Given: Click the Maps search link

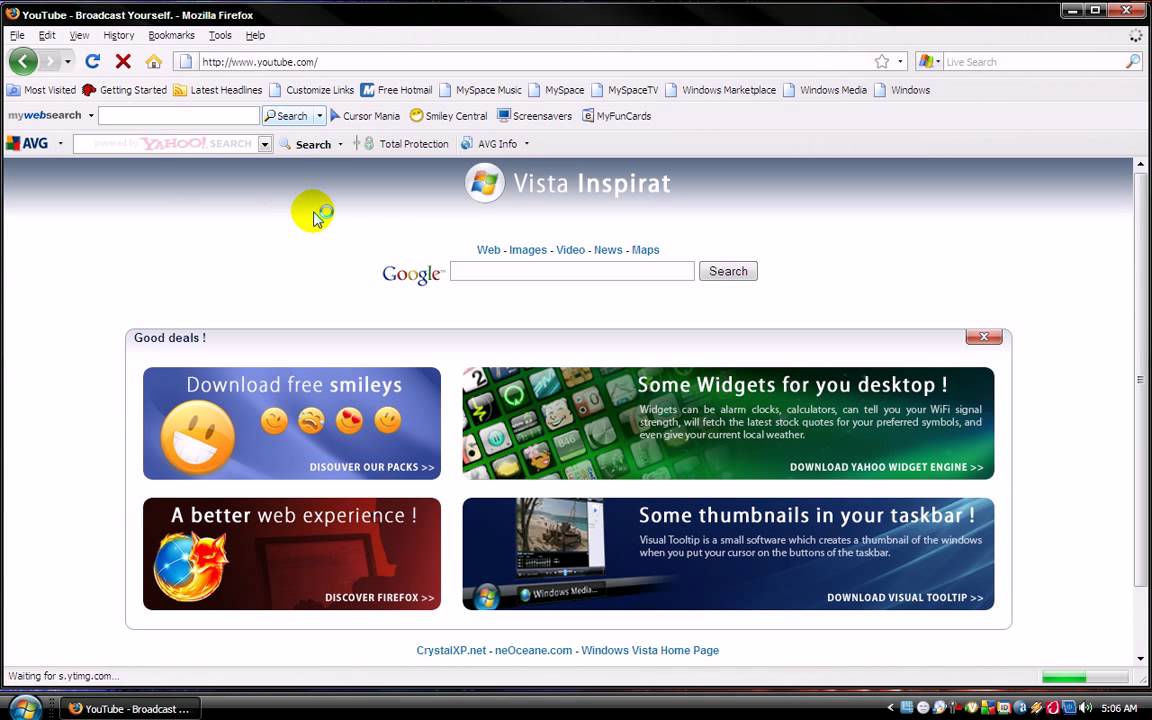Looking at the screenshot, I should [x=646, y=250].
